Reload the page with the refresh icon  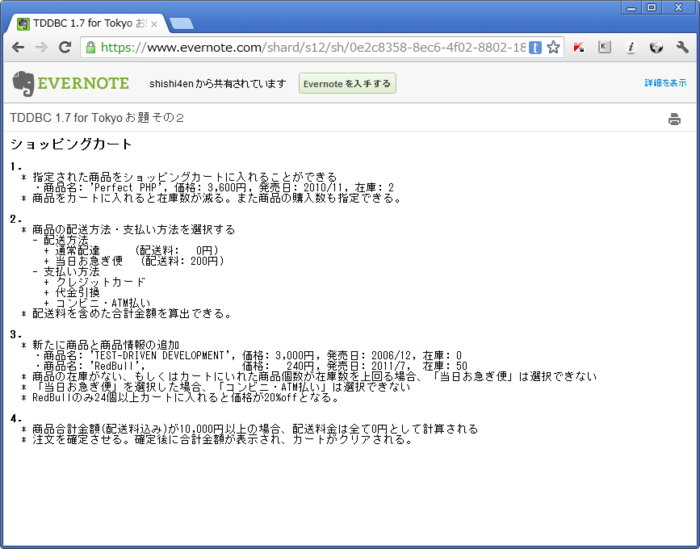point(65,47)
